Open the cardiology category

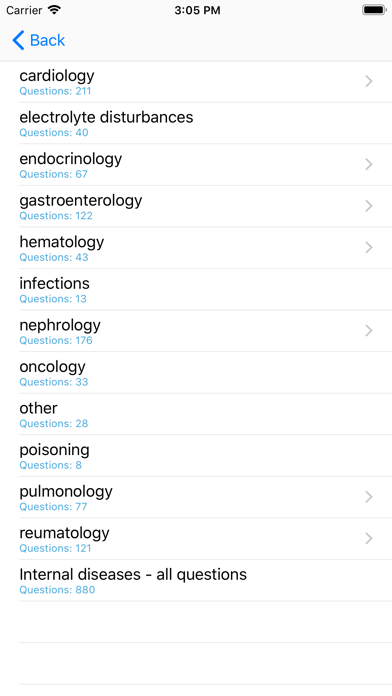pos(196,82)
